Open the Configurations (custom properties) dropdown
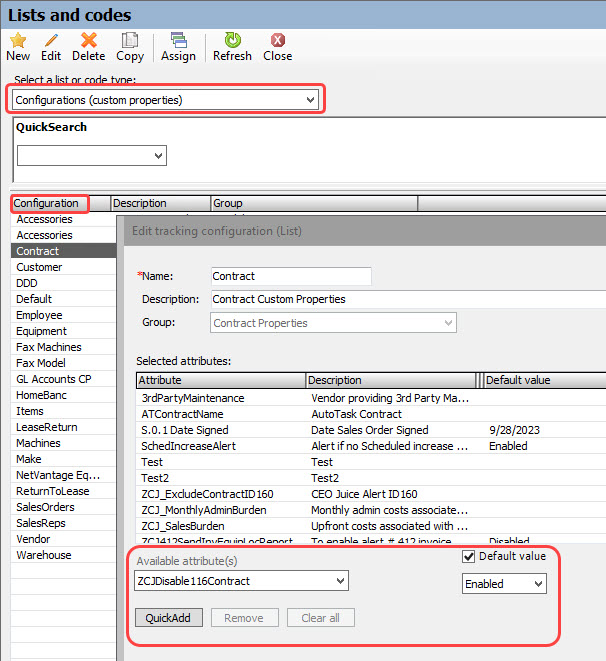This screenshot has width=606, height=661. point(165,100)
